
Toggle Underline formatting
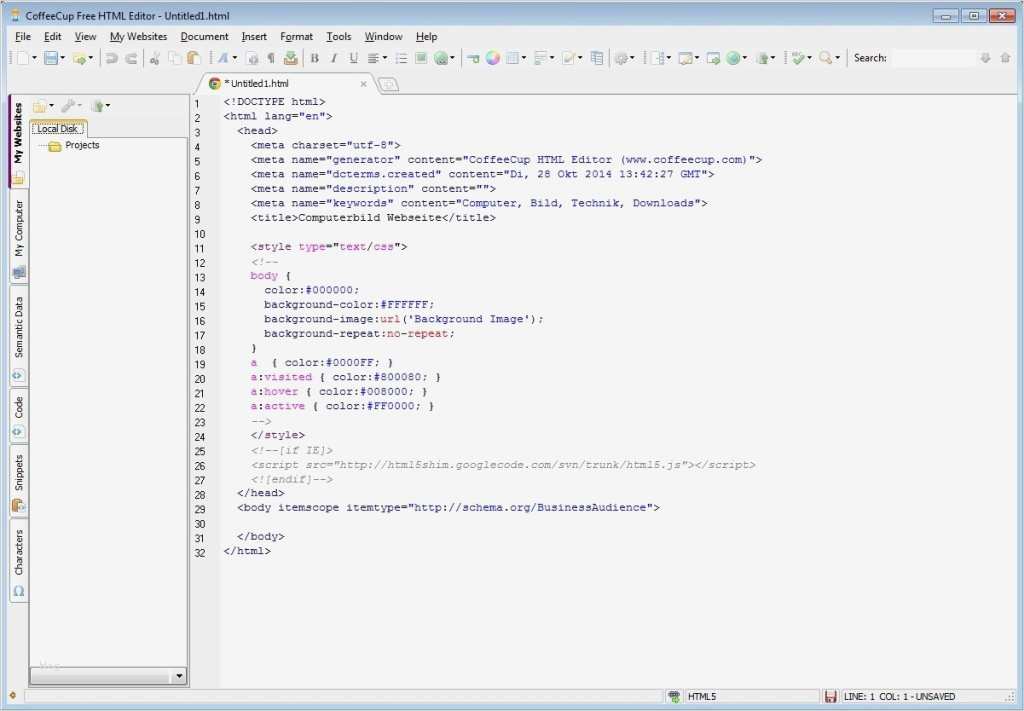point(353,59)
